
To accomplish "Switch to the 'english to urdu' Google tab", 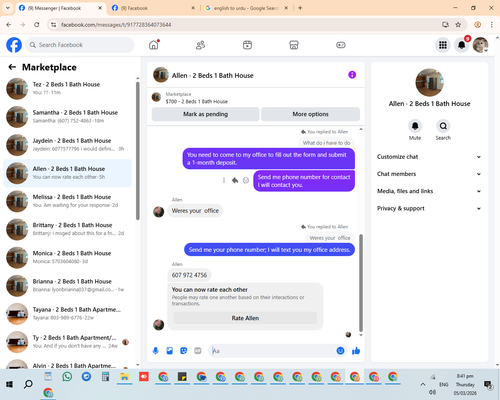I will pos(246,8).
